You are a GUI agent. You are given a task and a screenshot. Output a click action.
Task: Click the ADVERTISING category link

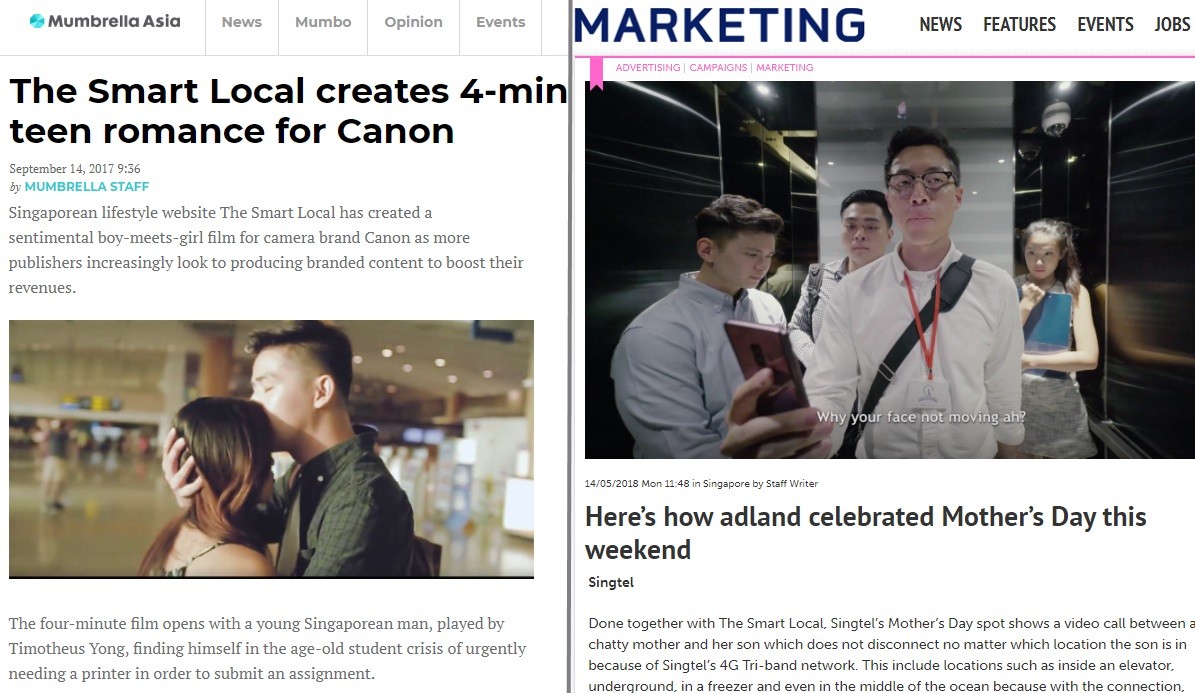[648, 67]
